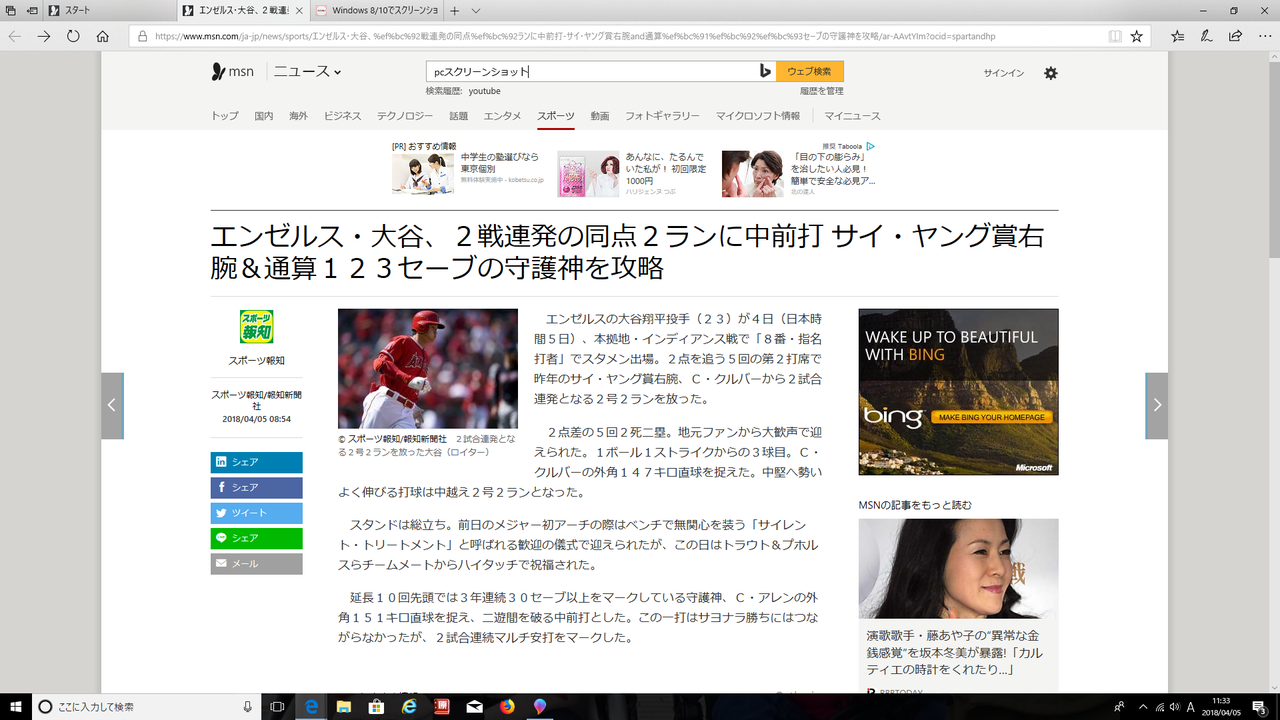
Task: Open the フォトギャラリー navigation item
Action: (x=662, y=116)
